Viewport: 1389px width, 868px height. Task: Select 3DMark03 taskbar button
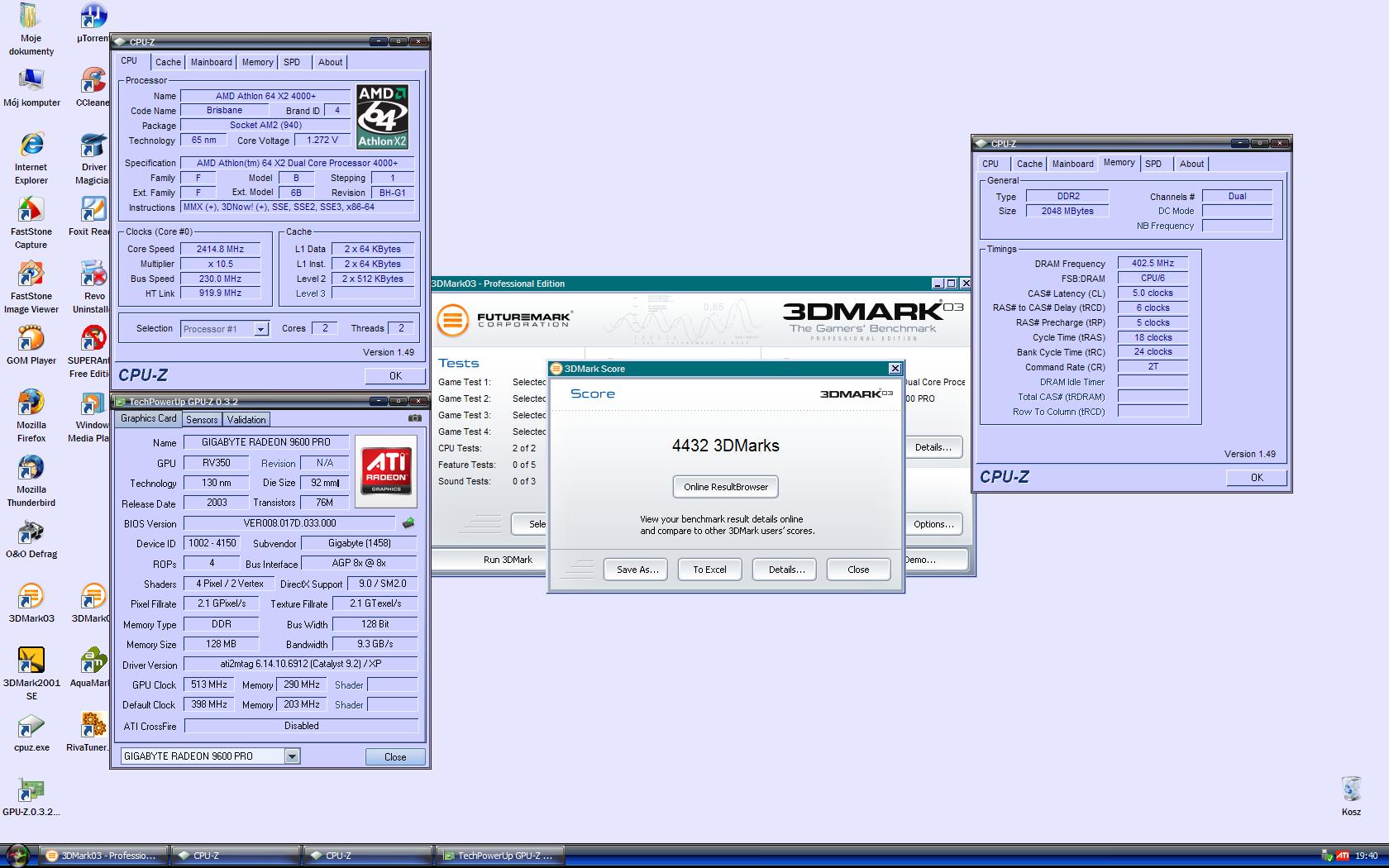click(x=104, y=856)
